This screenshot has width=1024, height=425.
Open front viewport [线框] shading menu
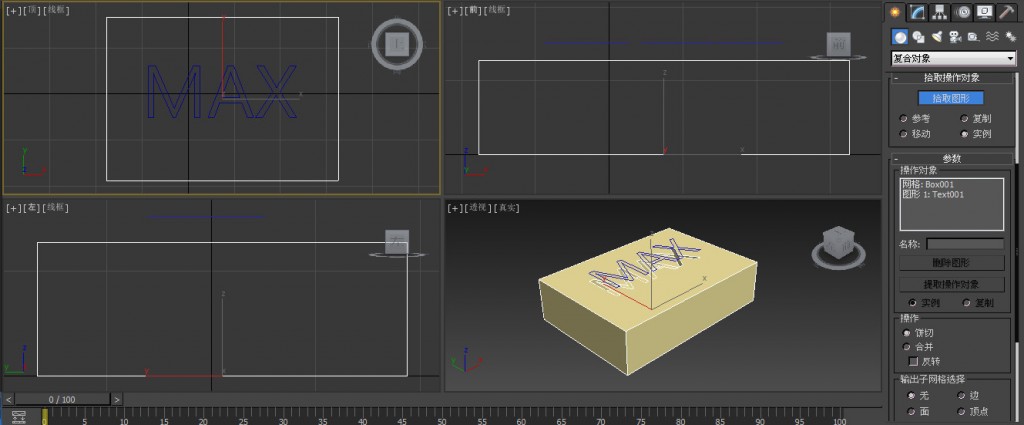pos(498,10)
